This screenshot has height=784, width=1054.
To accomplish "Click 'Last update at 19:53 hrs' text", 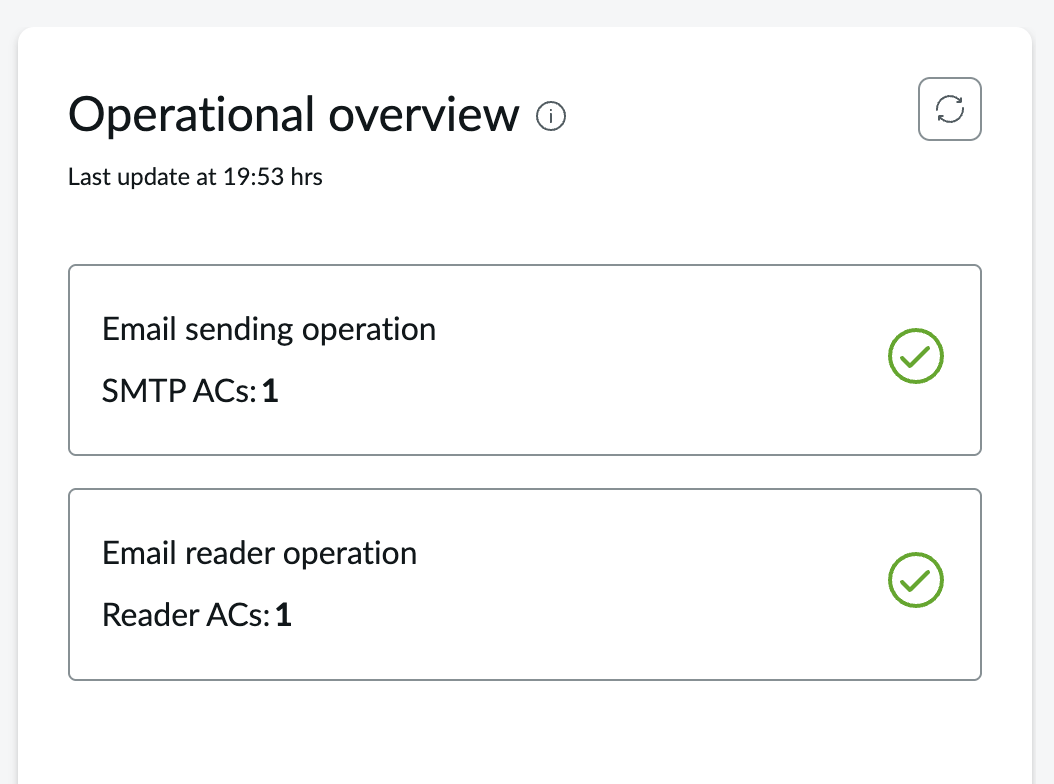I will (196, 177).
